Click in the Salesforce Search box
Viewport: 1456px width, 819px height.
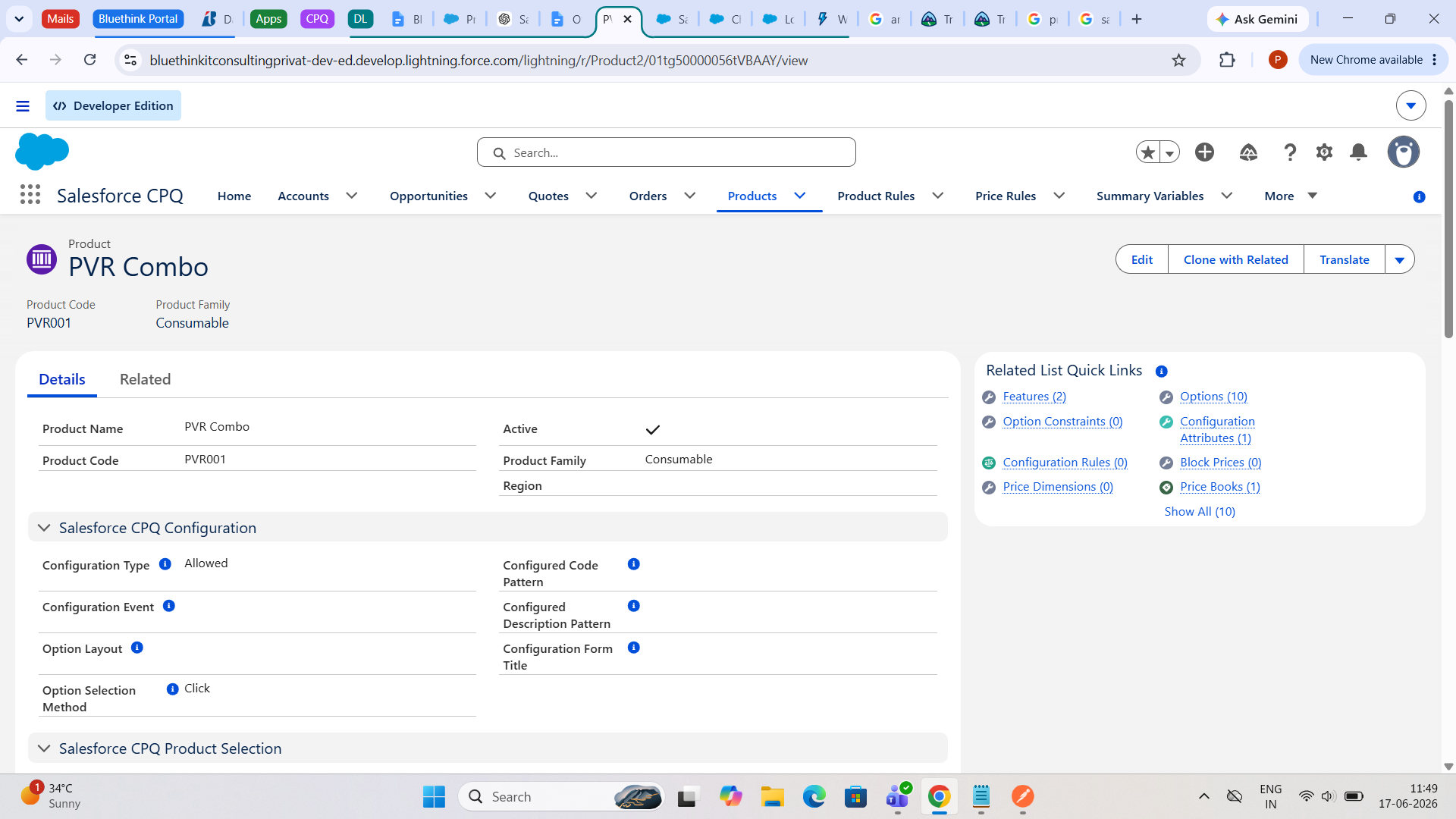[x=667, y=152]
